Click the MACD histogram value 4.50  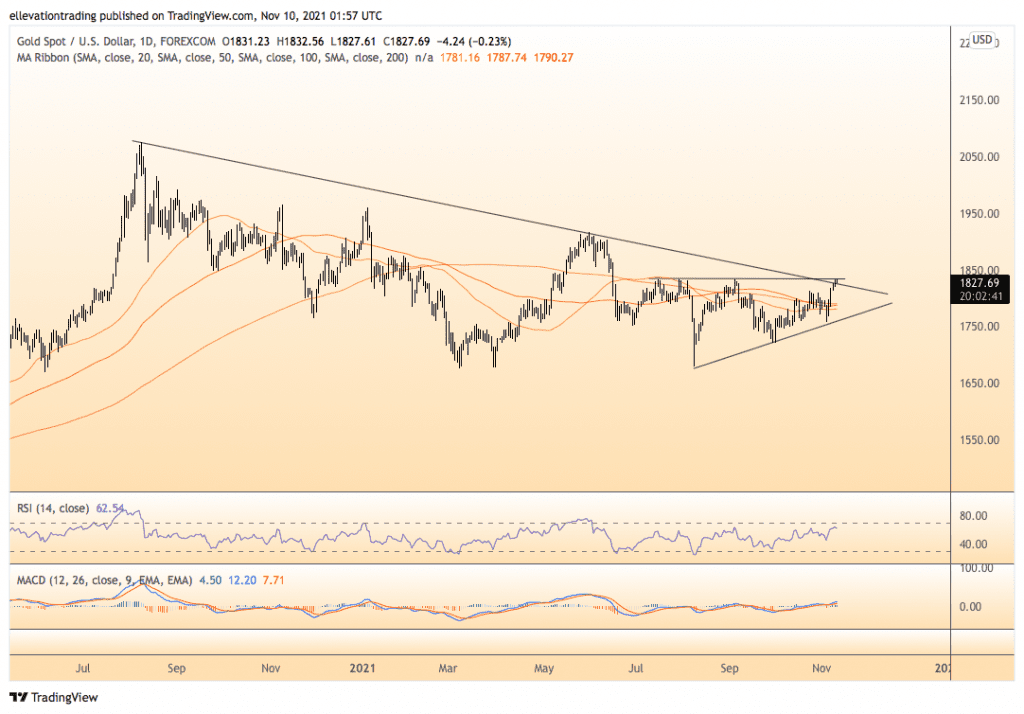coord(210,580)
